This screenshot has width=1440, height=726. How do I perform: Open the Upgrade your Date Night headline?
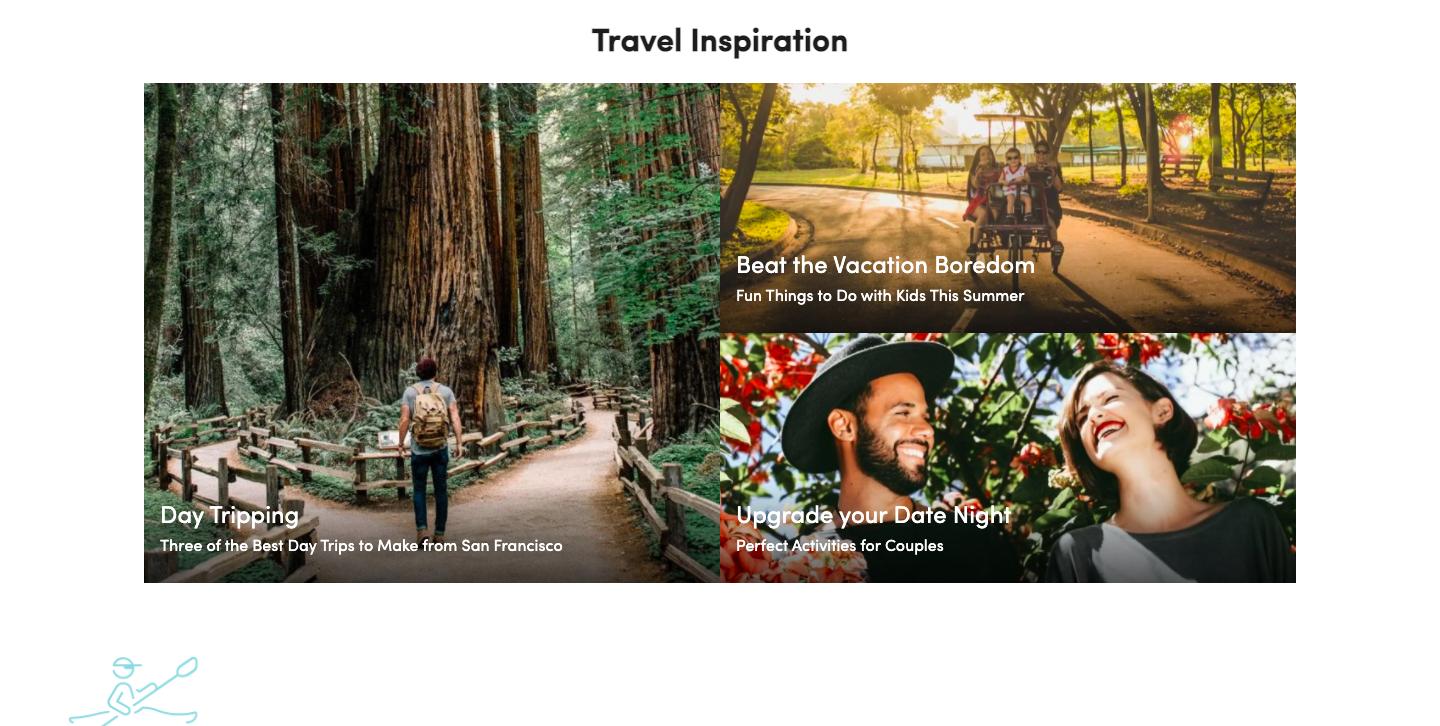pyautogui.click(x=873, y=515)
